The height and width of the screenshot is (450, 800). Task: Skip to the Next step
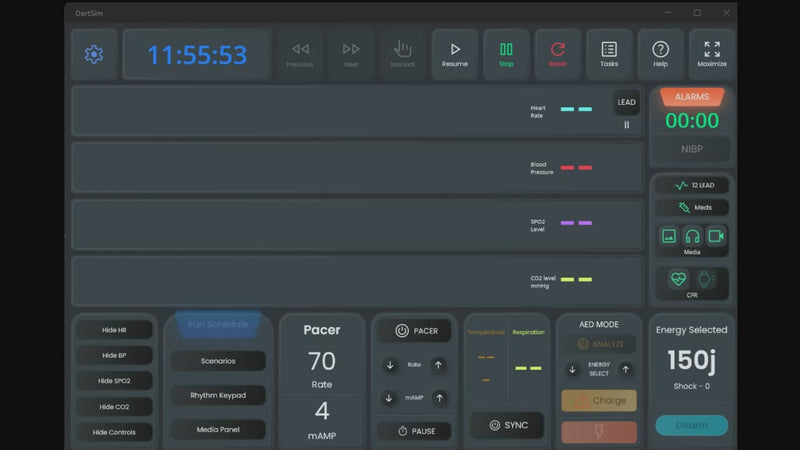click(351, 54)
